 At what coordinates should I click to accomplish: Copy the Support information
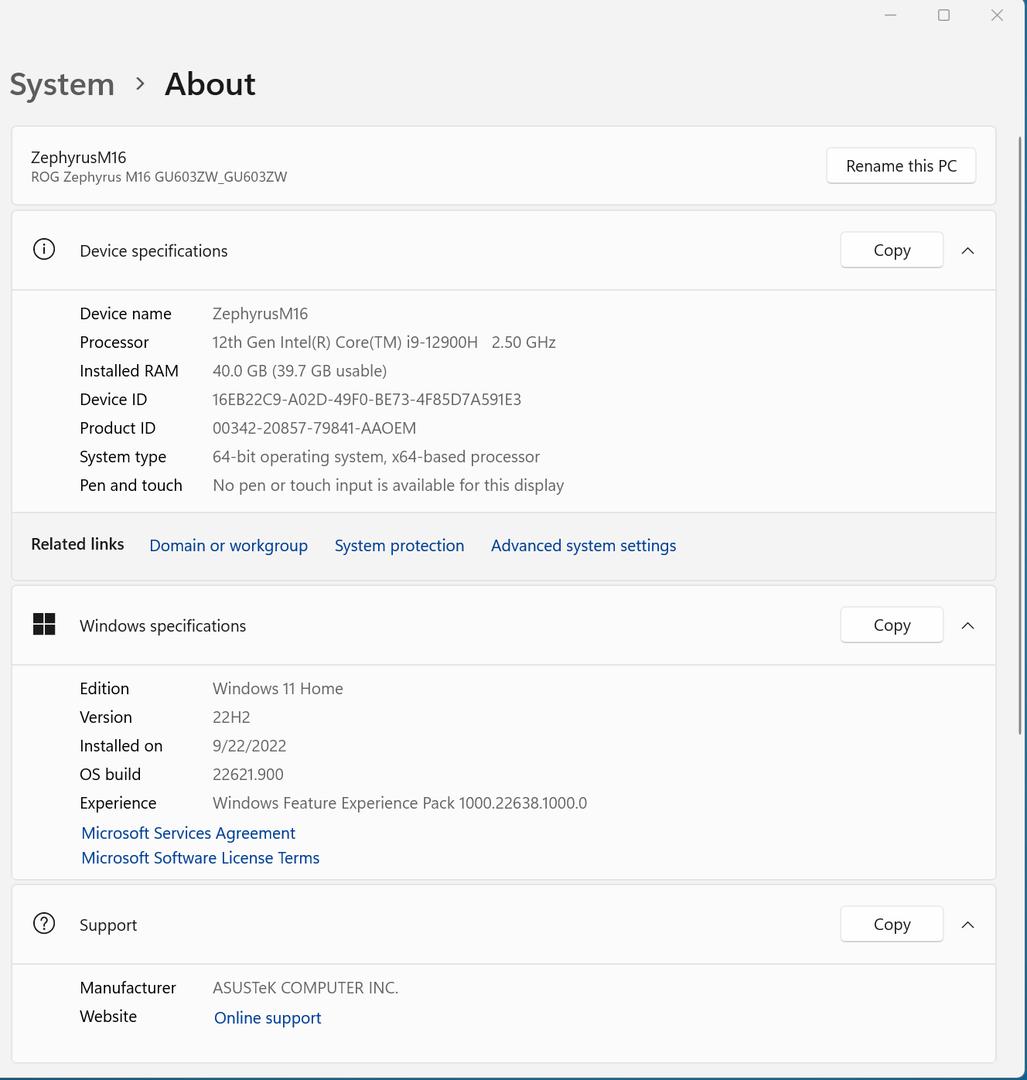pyautogui.click(x=892, y=924)
